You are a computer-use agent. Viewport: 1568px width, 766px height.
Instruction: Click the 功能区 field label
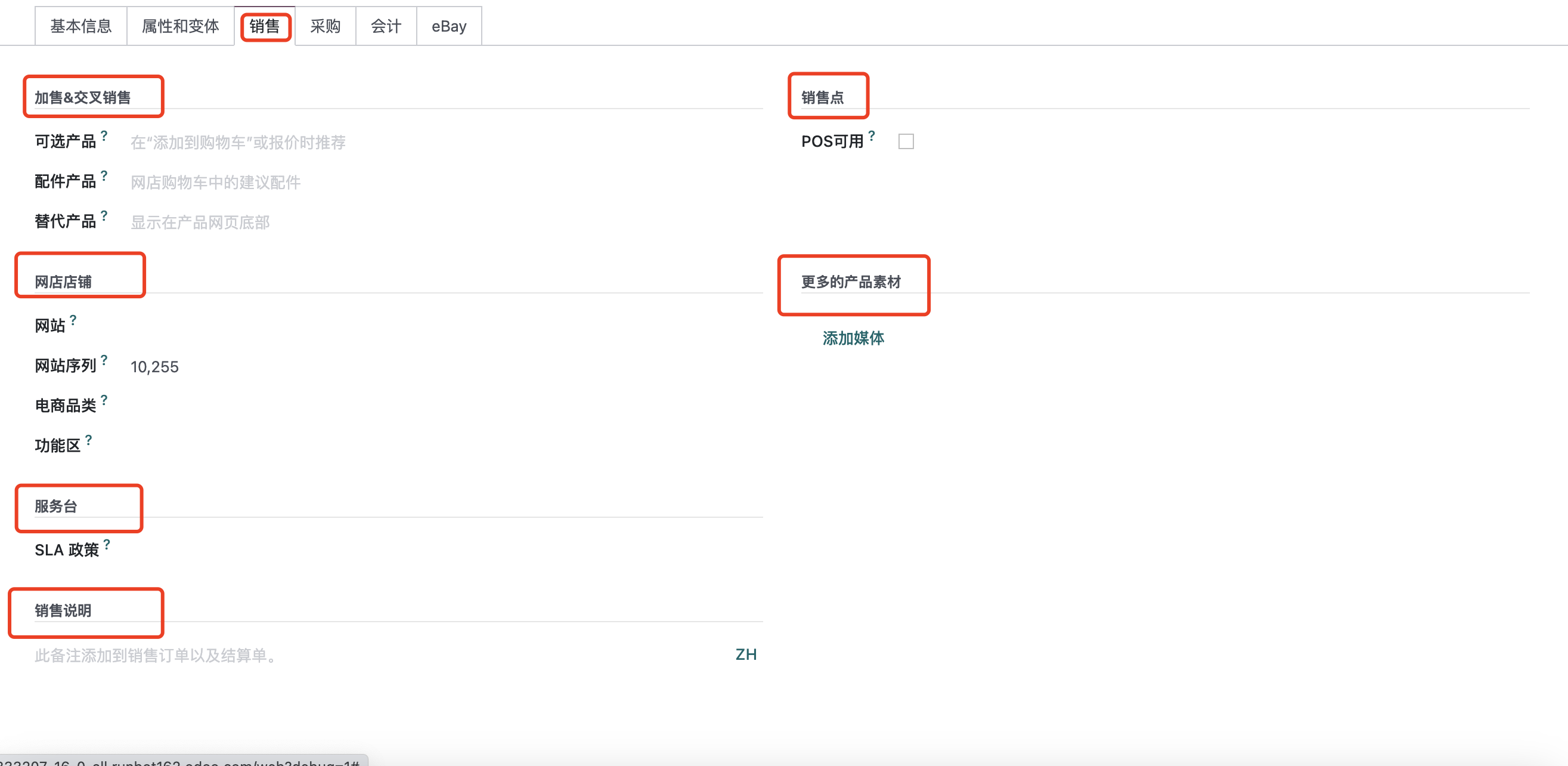(x=58, y=446)
